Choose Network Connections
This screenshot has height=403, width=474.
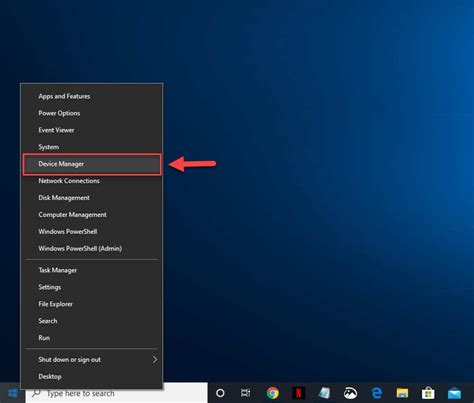pyautogui.click(x=92, y=181)
